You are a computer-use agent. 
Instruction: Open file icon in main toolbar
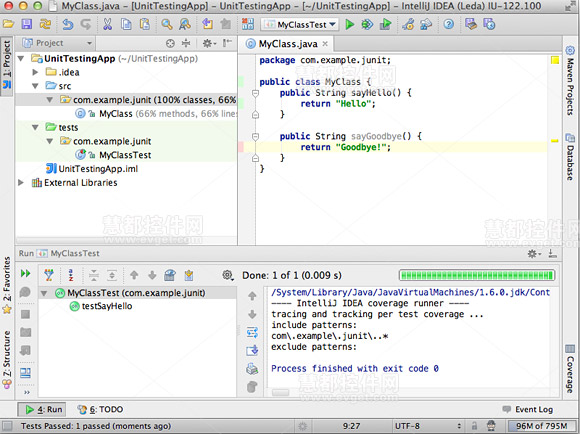pyautogui.click(x=8, y=24)
